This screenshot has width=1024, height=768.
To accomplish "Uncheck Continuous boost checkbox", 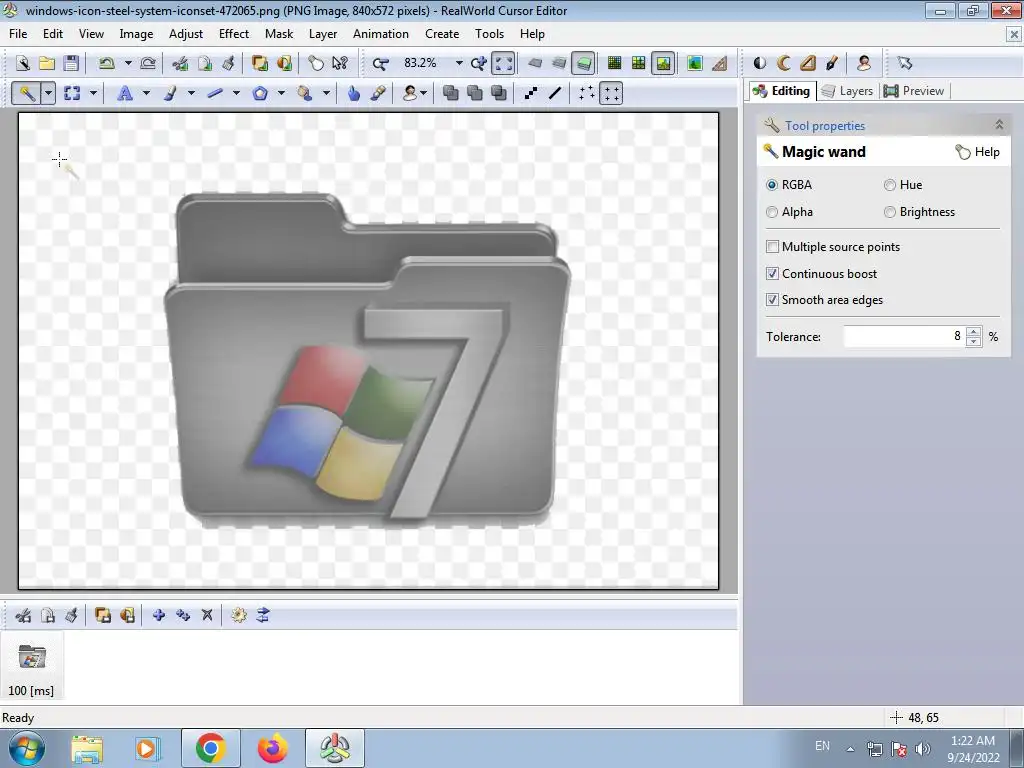I will (772, 274).
